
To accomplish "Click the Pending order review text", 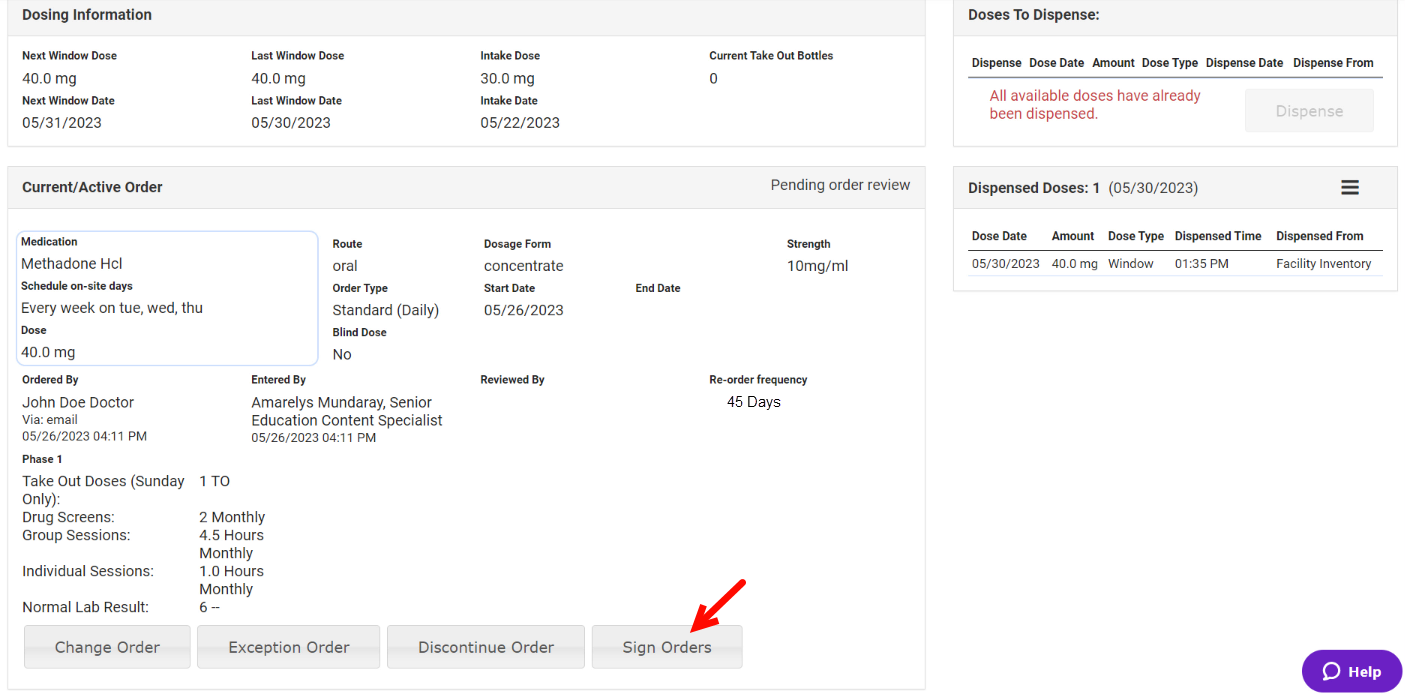I will [840, 185].
